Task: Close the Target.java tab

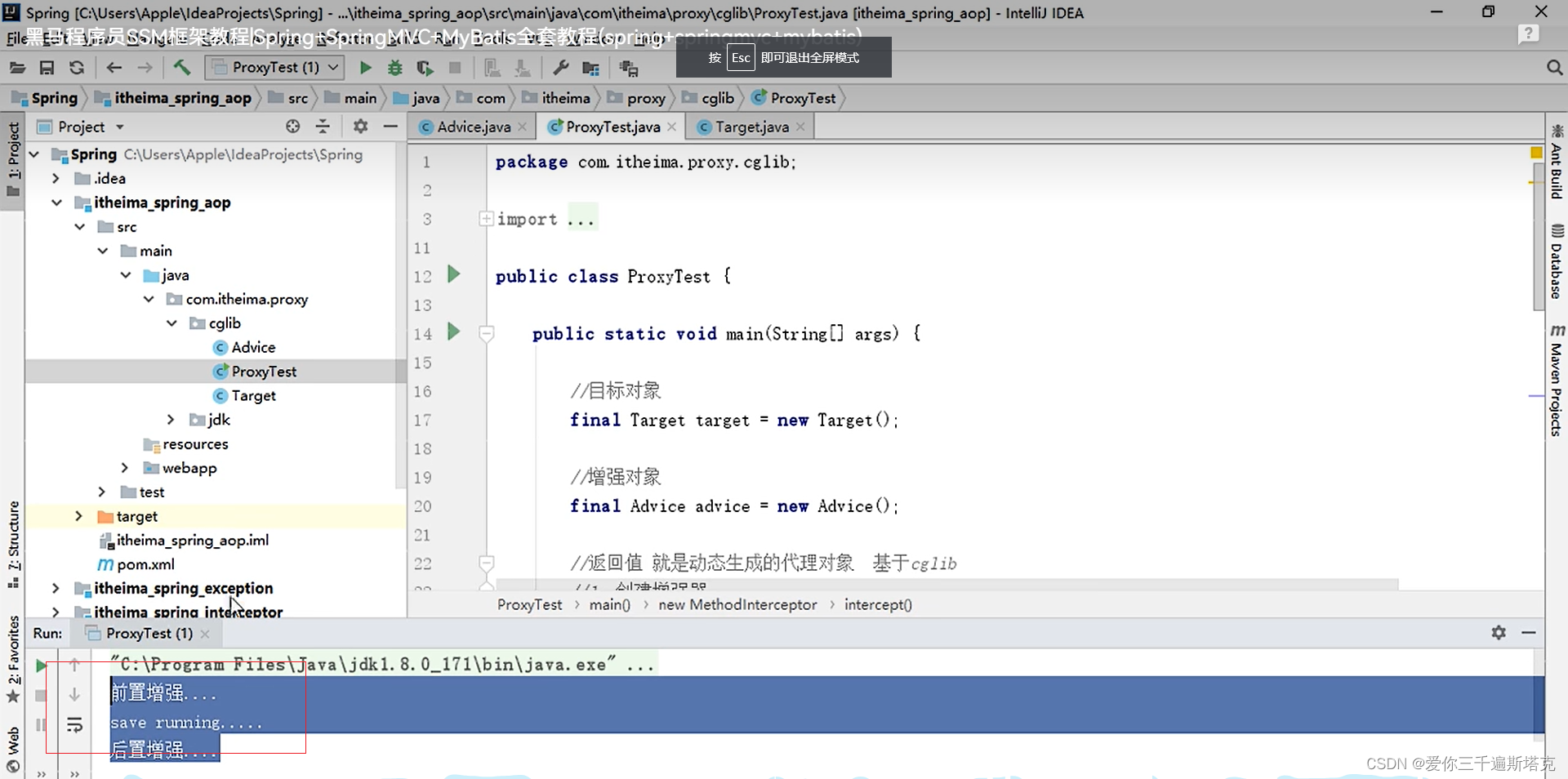Action: pos(800,127)
